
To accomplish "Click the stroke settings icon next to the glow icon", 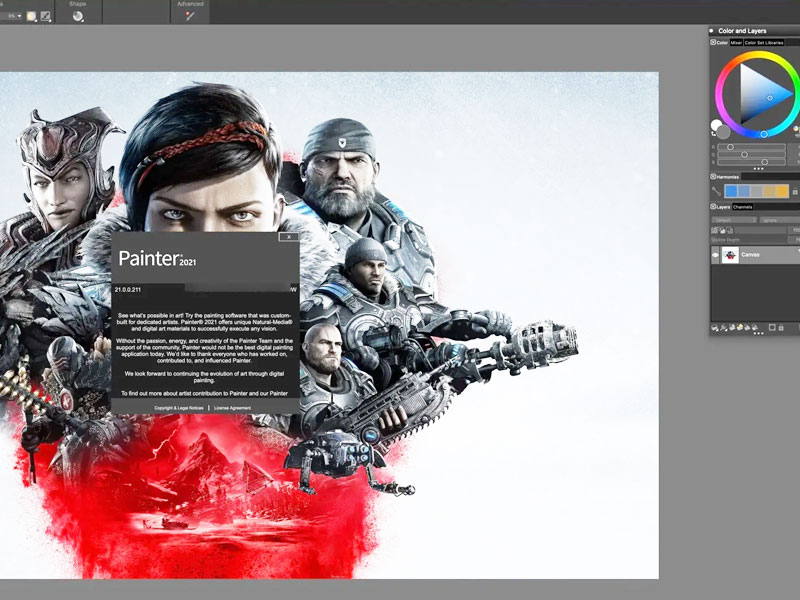I will click(x=46, y=16).
